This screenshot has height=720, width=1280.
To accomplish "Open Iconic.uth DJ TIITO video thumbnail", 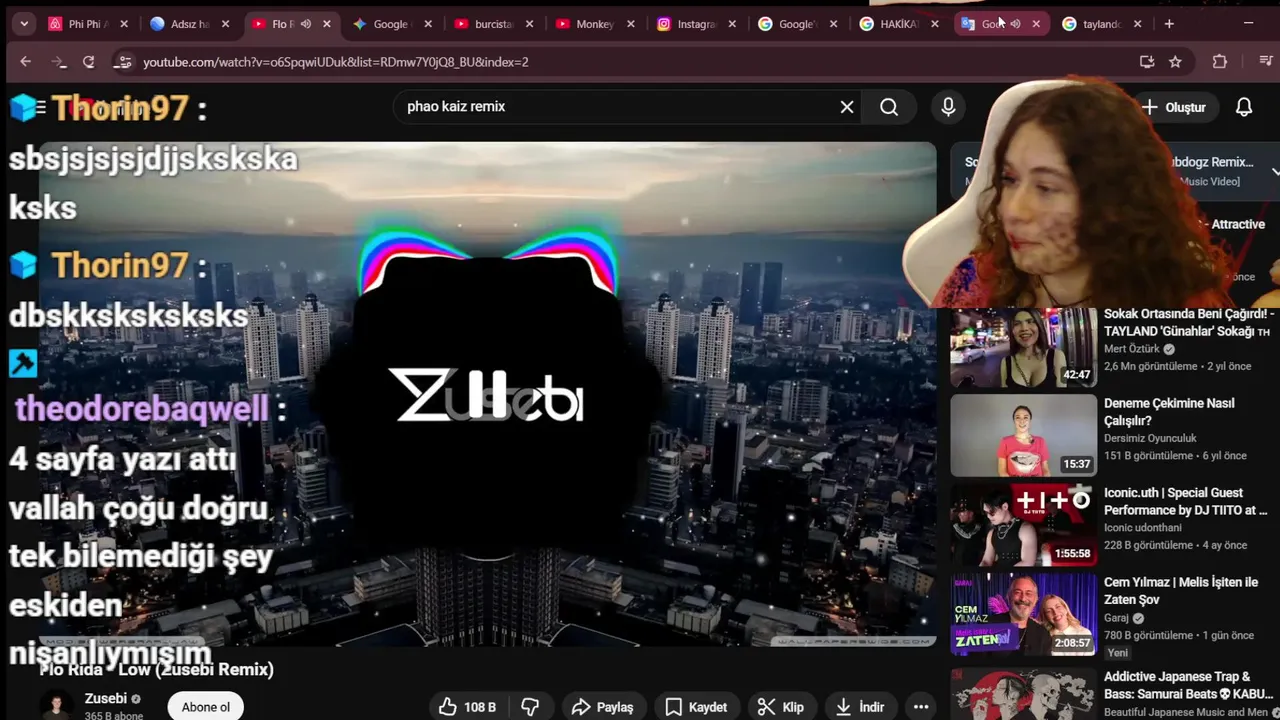I will [1023, 525].
